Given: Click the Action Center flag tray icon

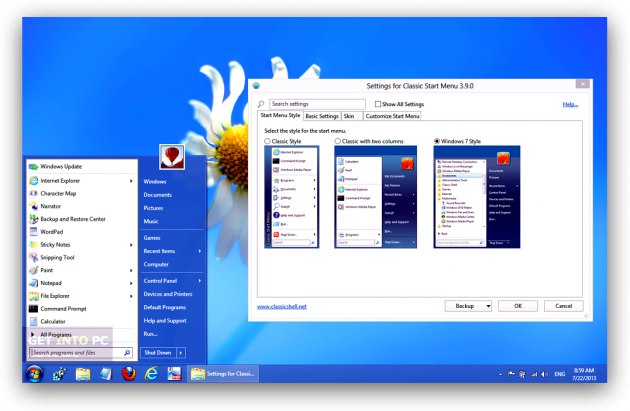Looking at the screenshot, I should [511, 374].
